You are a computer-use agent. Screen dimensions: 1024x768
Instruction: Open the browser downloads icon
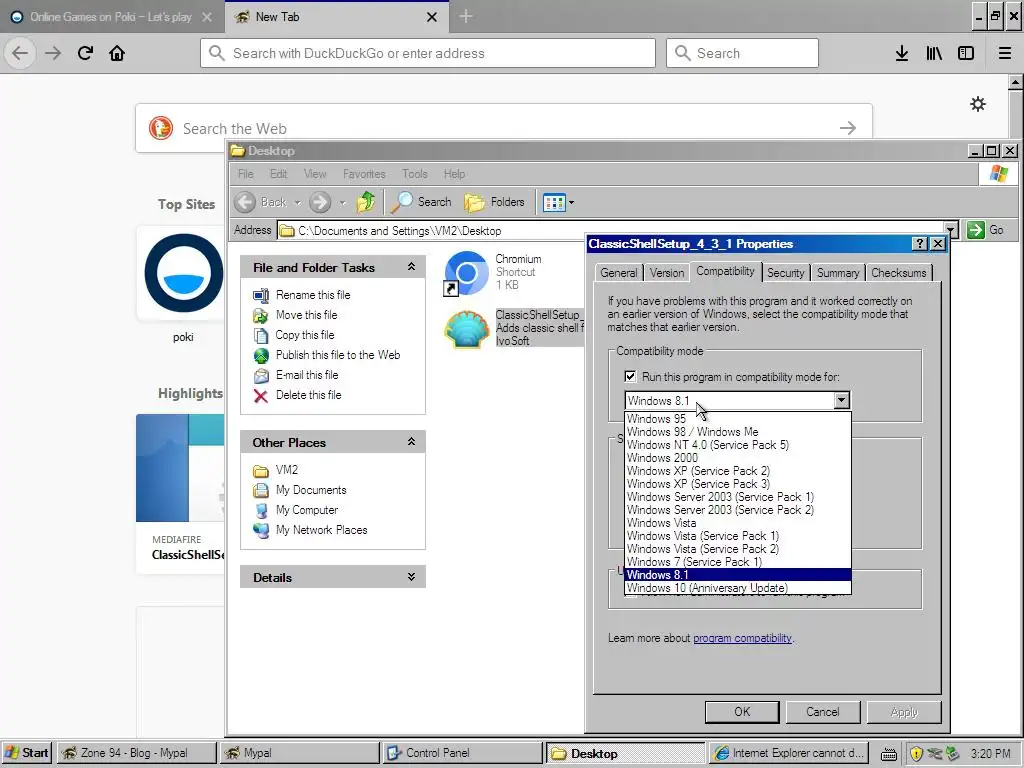pos(902,53)
